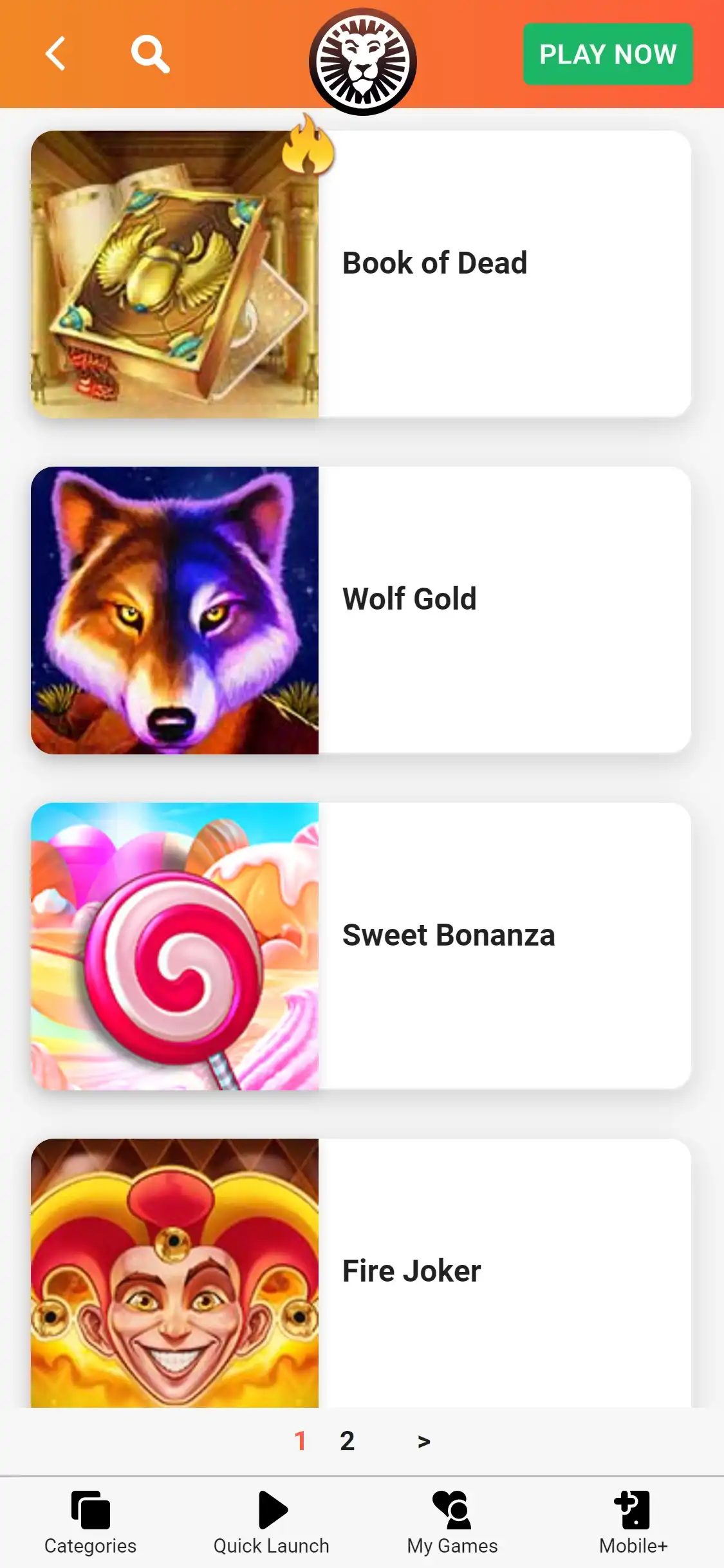
Task: Tap the Mobile+ icon
Action: pos(633,1509)
